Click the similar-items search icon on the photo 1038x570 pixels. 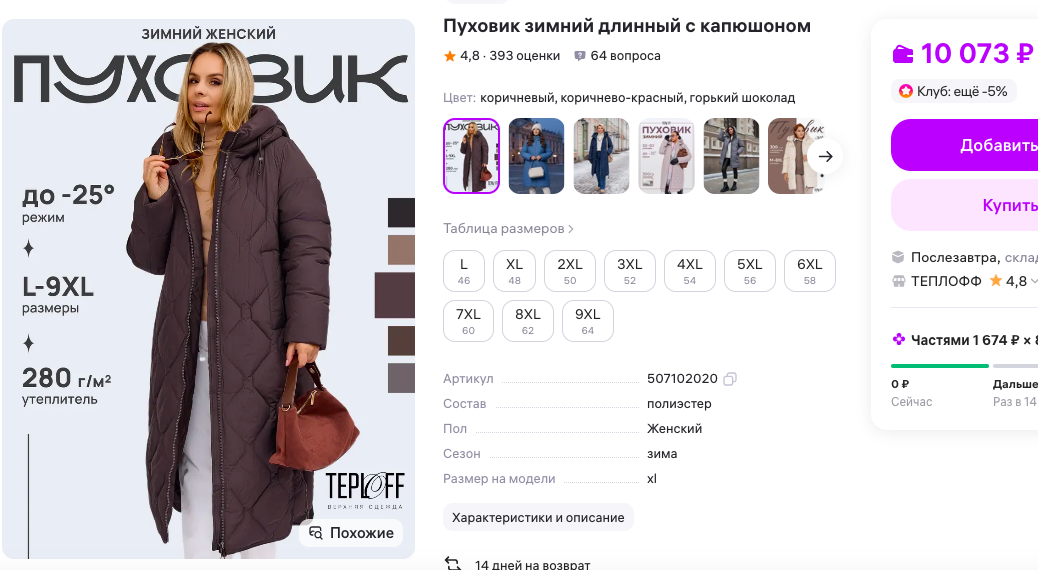coord(316,533)
